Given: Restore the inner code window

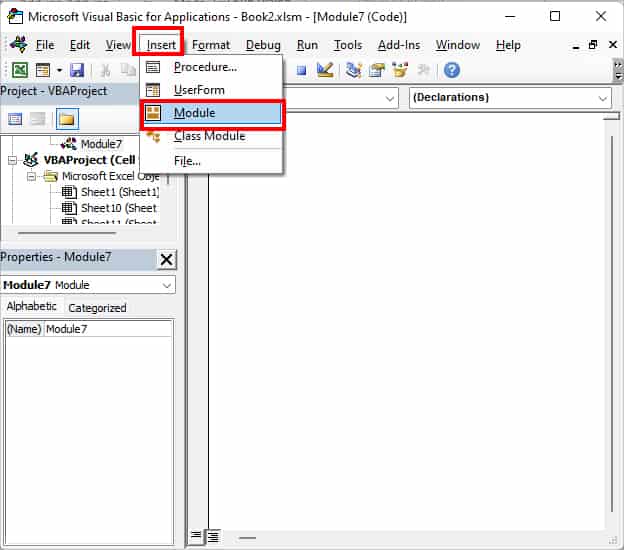Looking at the screenshot, I should click(593, 45).
